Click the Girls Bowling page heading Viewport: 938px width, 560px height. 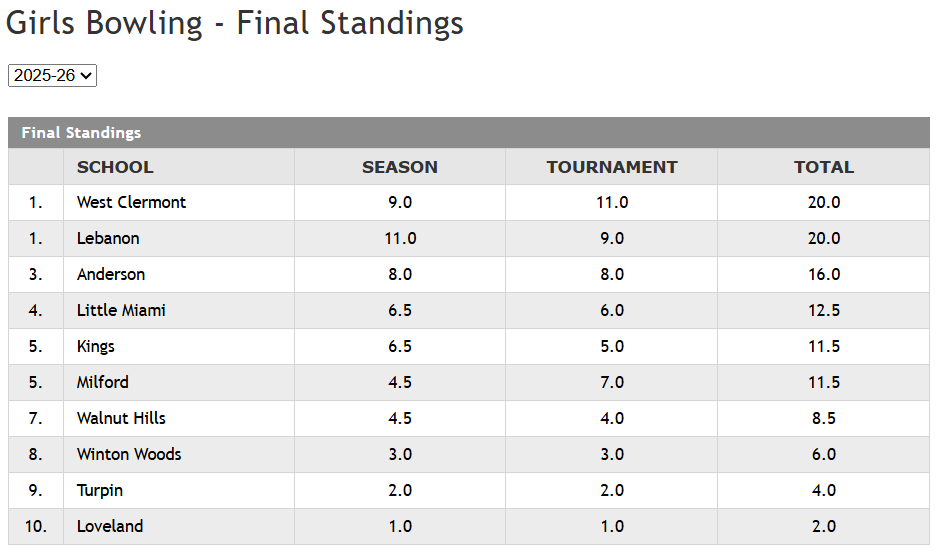pos(235,22)
